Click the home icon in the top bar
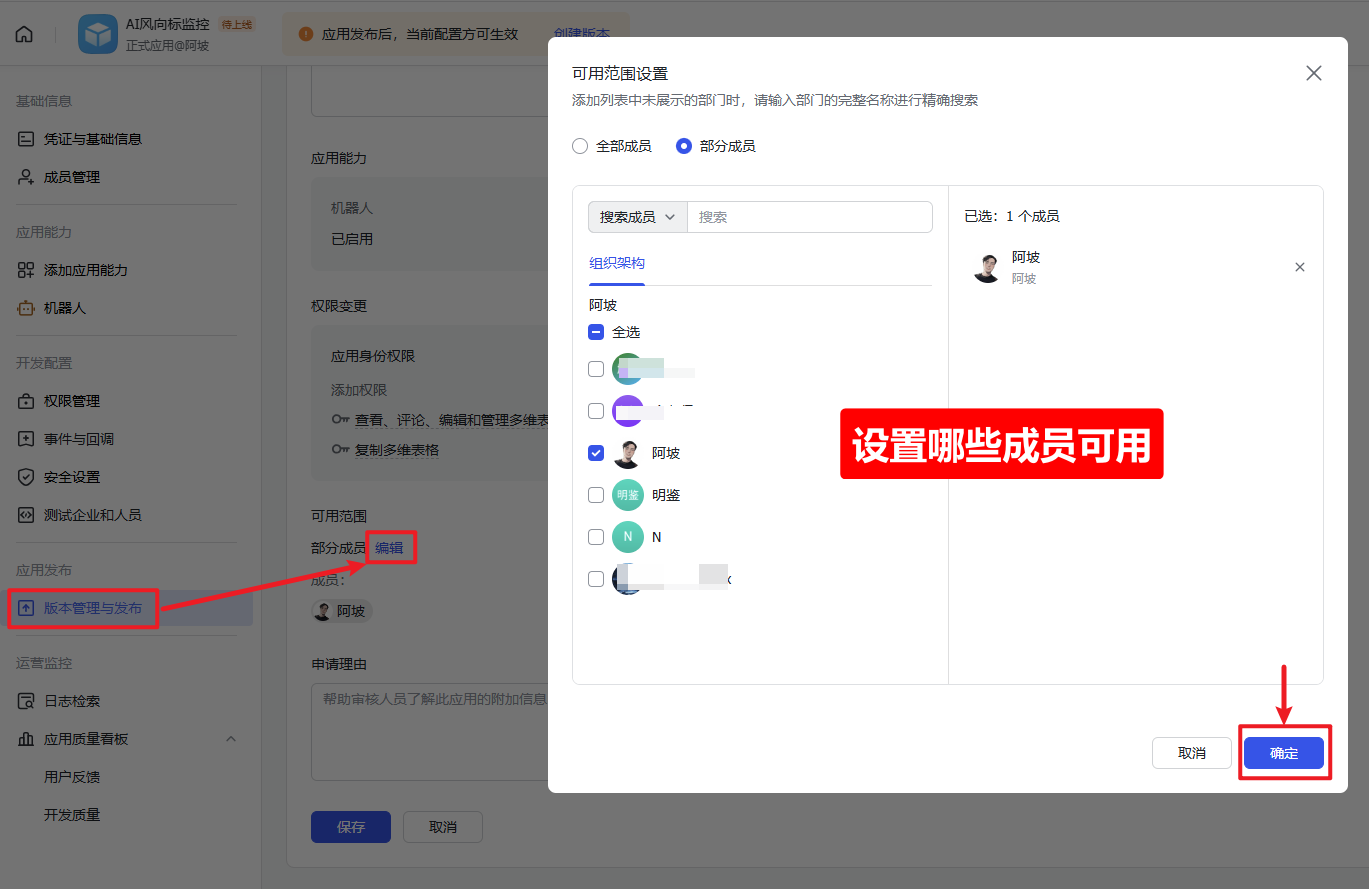This screenshot has width=1369, height=889. pyautogui.click(x=24, y=34)
